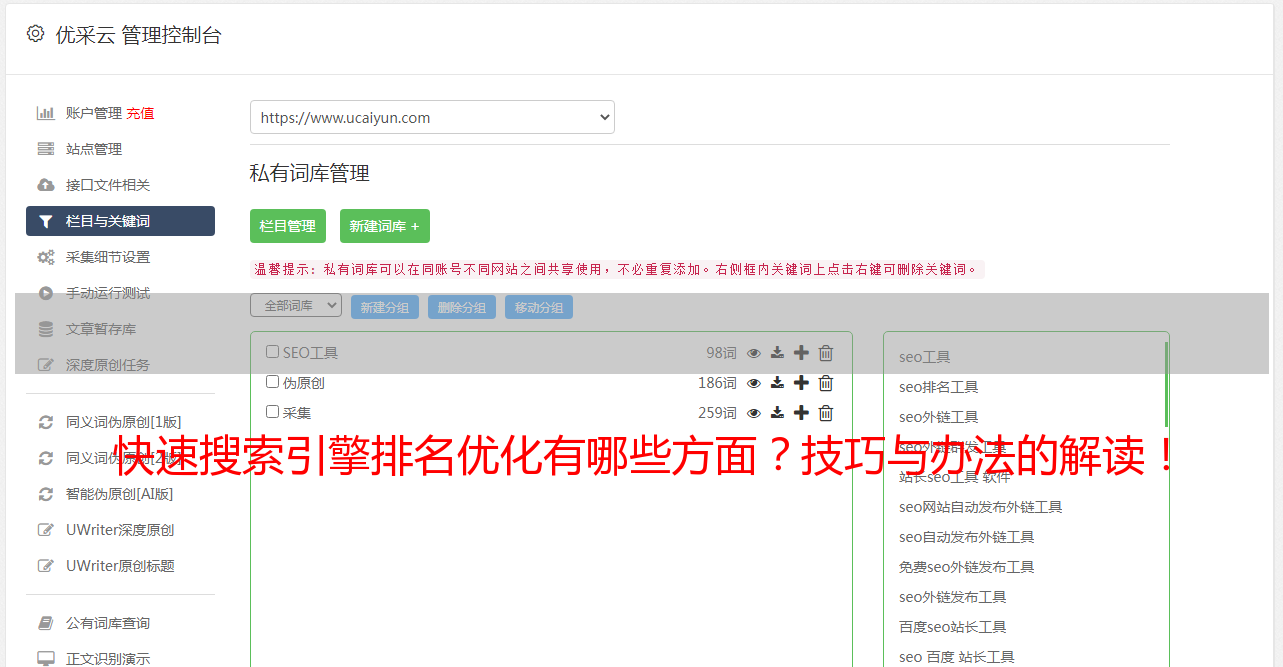Select keyword 百度seo站长工具
Screen dimensions: 1283x667
952,627
